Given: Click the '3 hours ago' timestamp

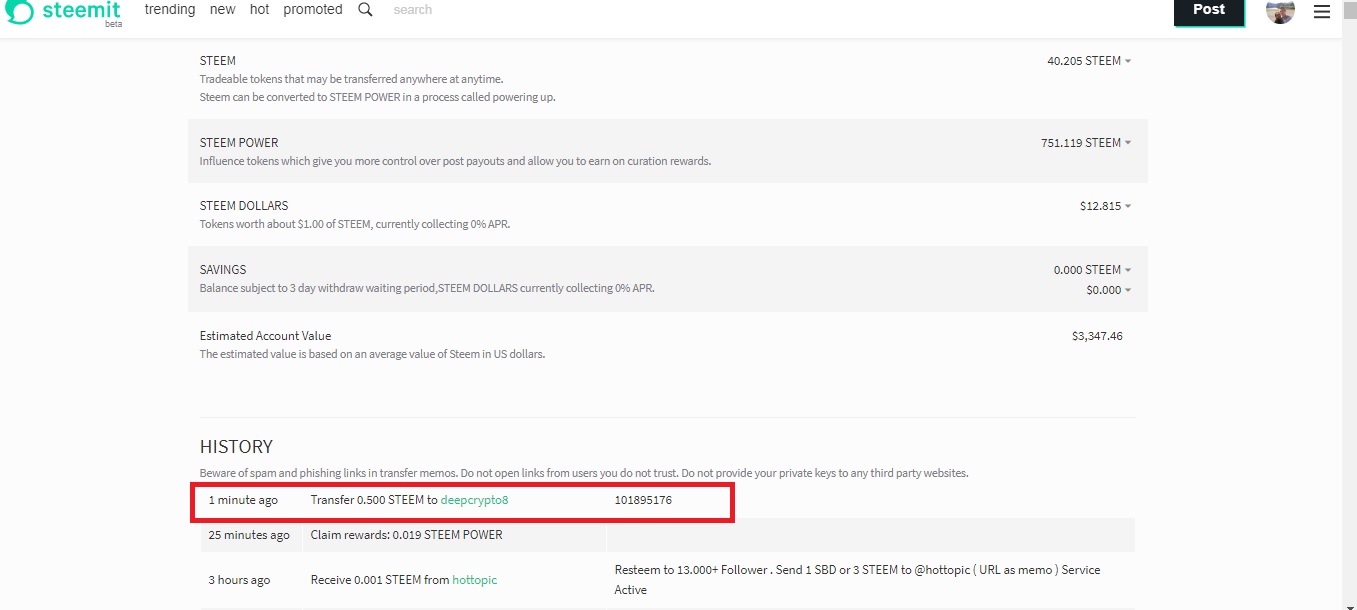Looking at the screenshot, I should click(239, 580).
